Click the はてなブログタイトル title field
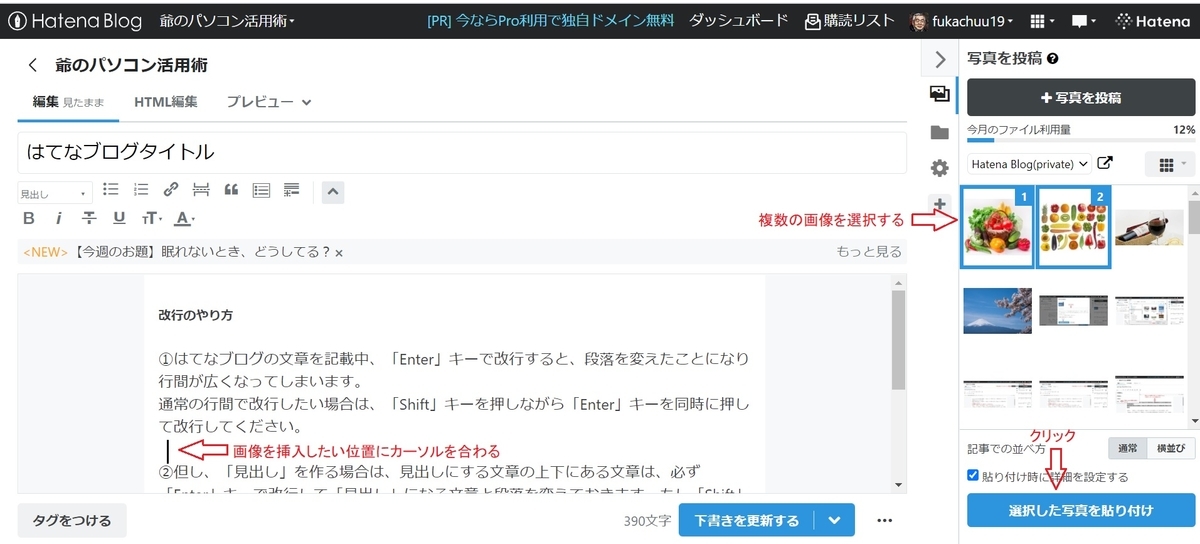This screenshot has height=544, width=1200. pyautogui.click(x=462, y=152)
